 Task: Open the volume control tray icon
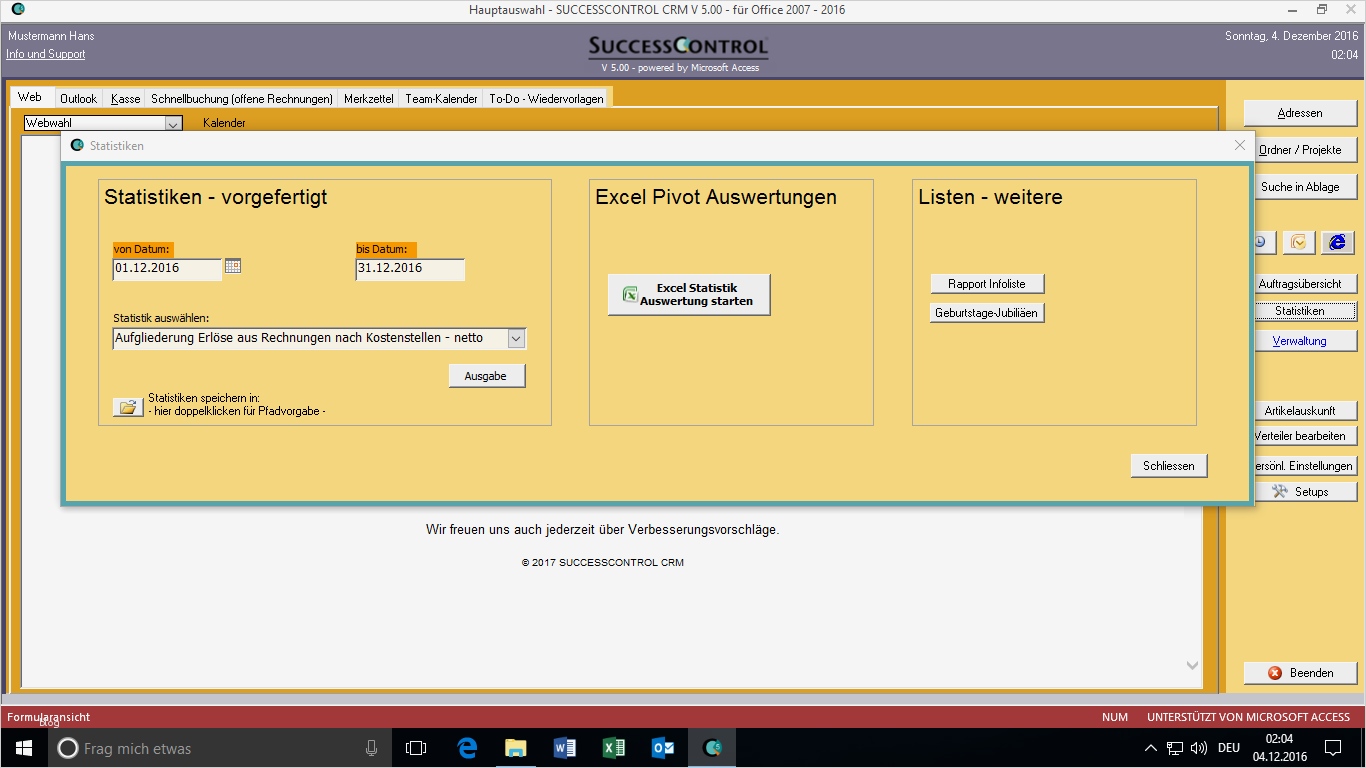pyautogui.click(x=1200, y=748)
